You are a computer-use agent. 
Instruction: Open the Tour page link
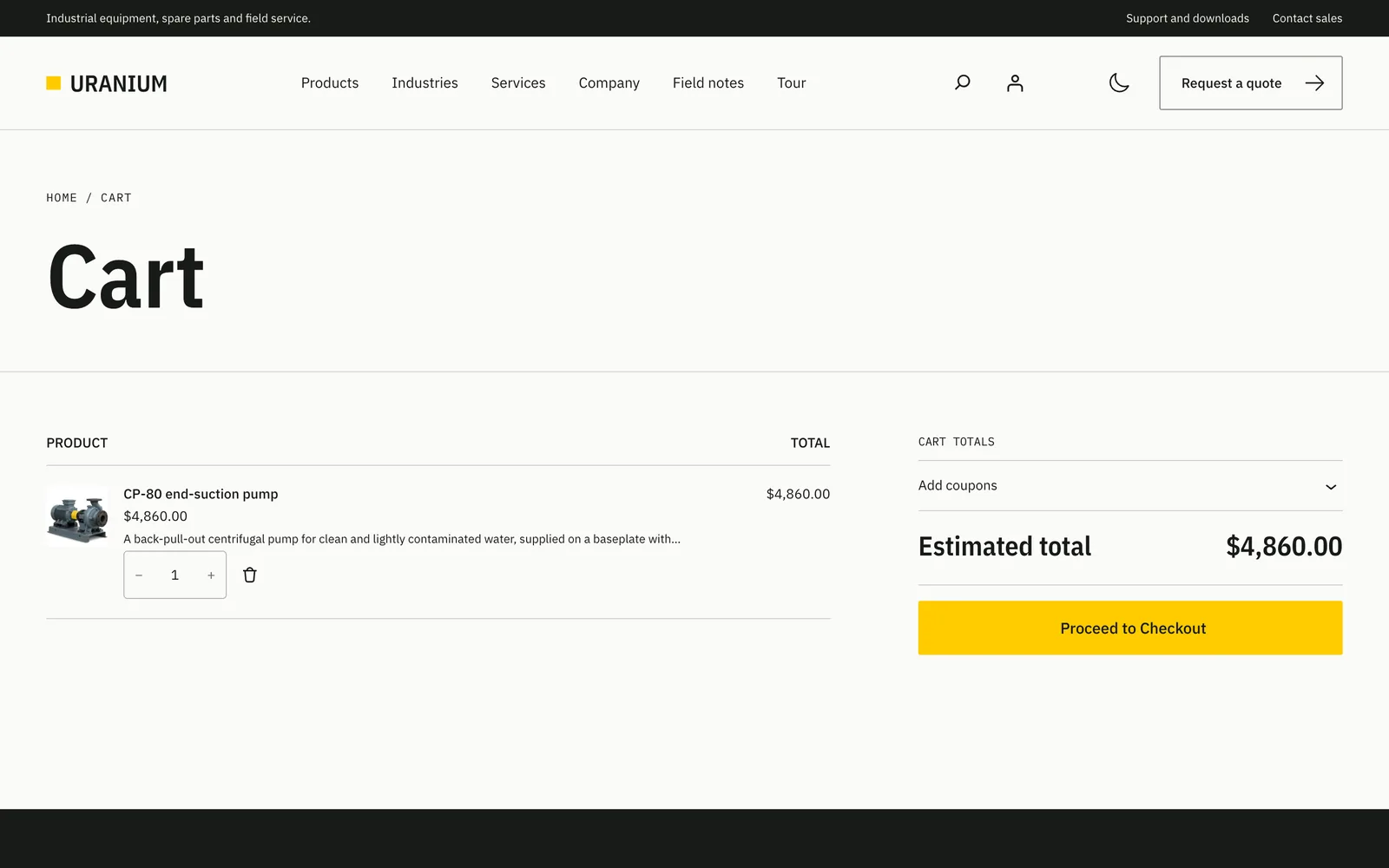click(792, 82)
